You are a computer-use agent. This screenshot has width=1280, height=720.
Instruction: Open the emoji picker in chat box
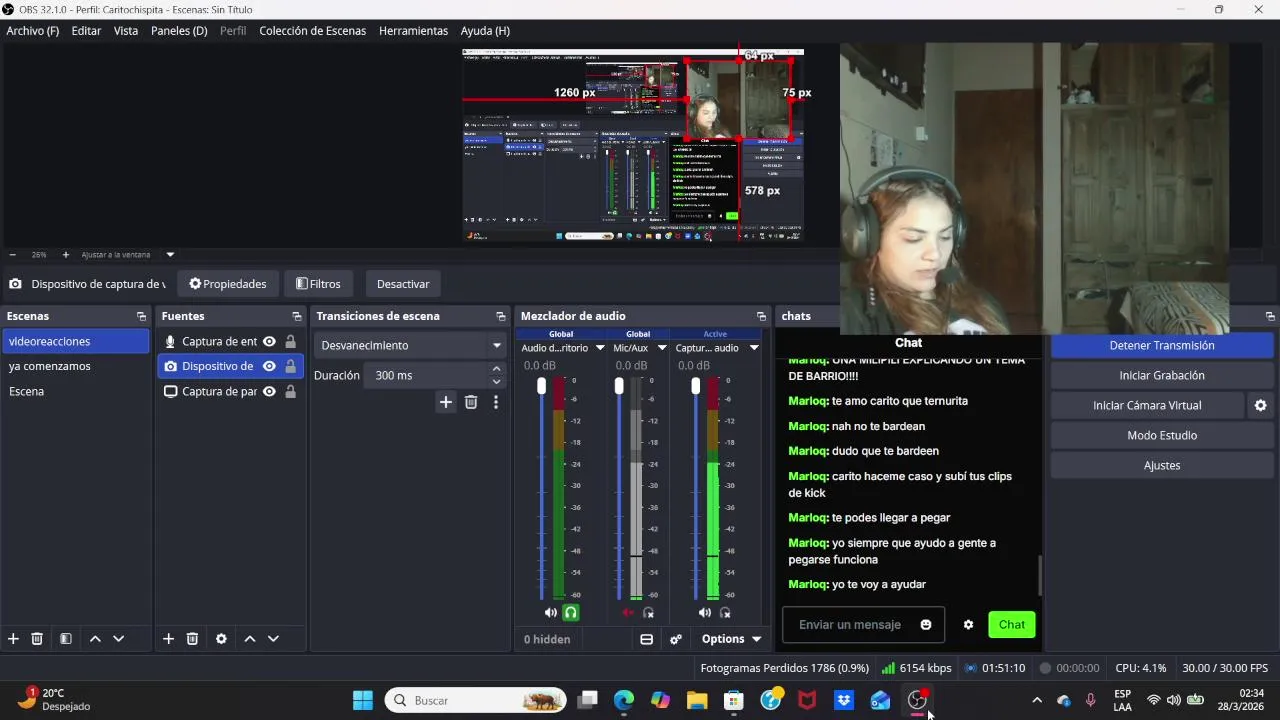(926, 625)
